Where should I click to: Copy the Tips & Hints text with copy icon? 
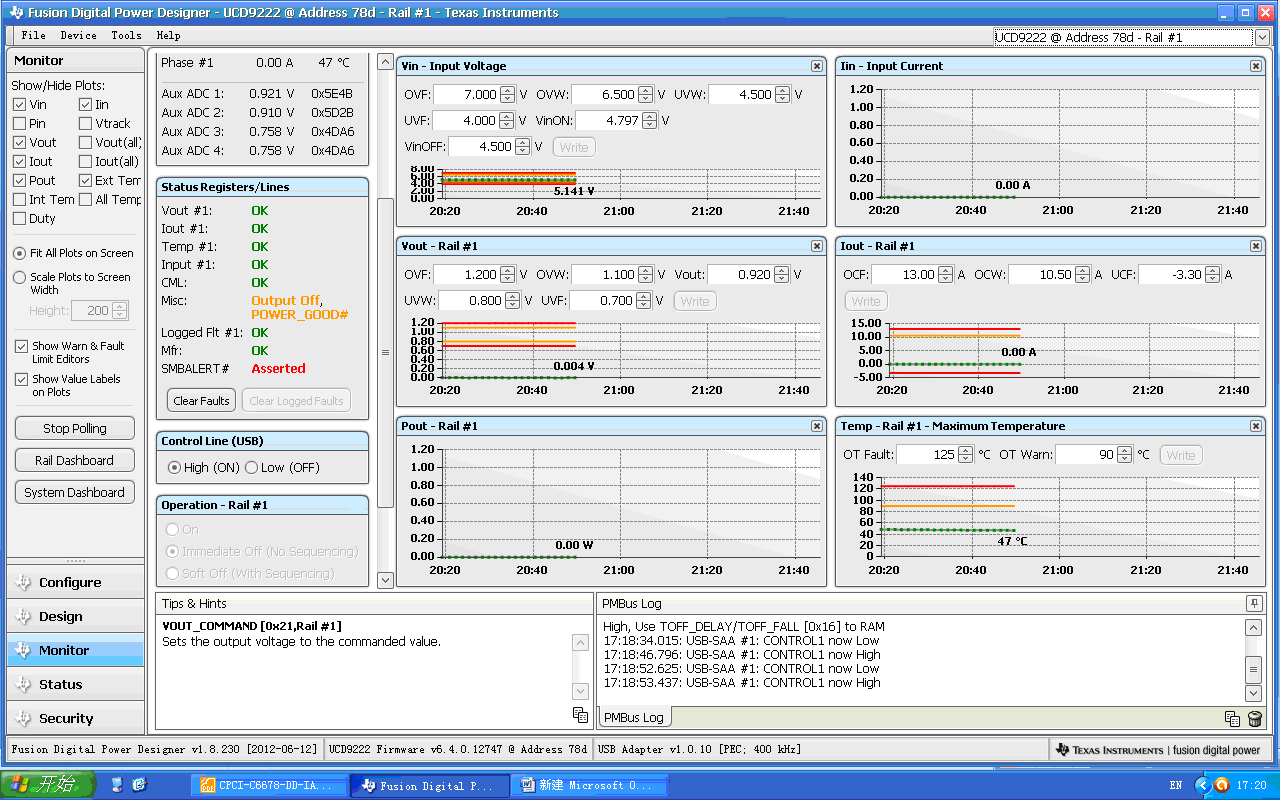point(580,714)
